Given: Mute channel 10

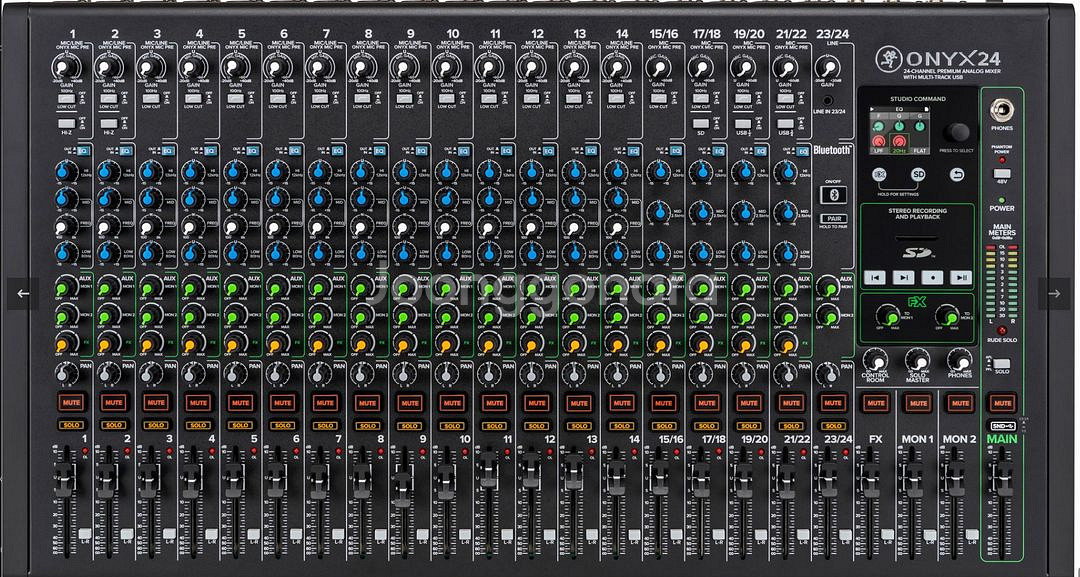Looking at the screenshot, I should point(452,402).
